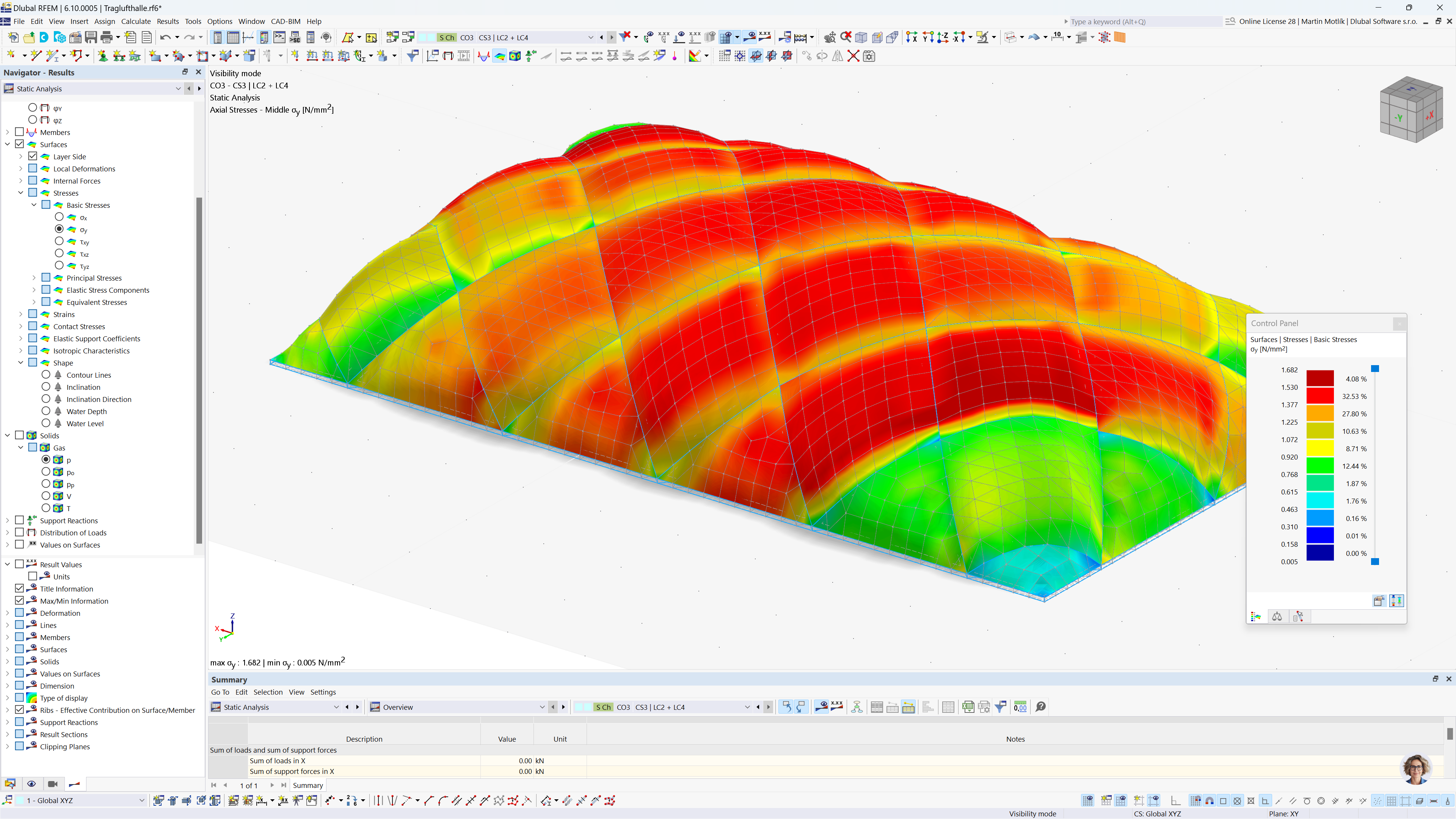The height and width of the screenshot is (819, 1456).
Task: Open the result animation player icon
Action: point(463,56)
